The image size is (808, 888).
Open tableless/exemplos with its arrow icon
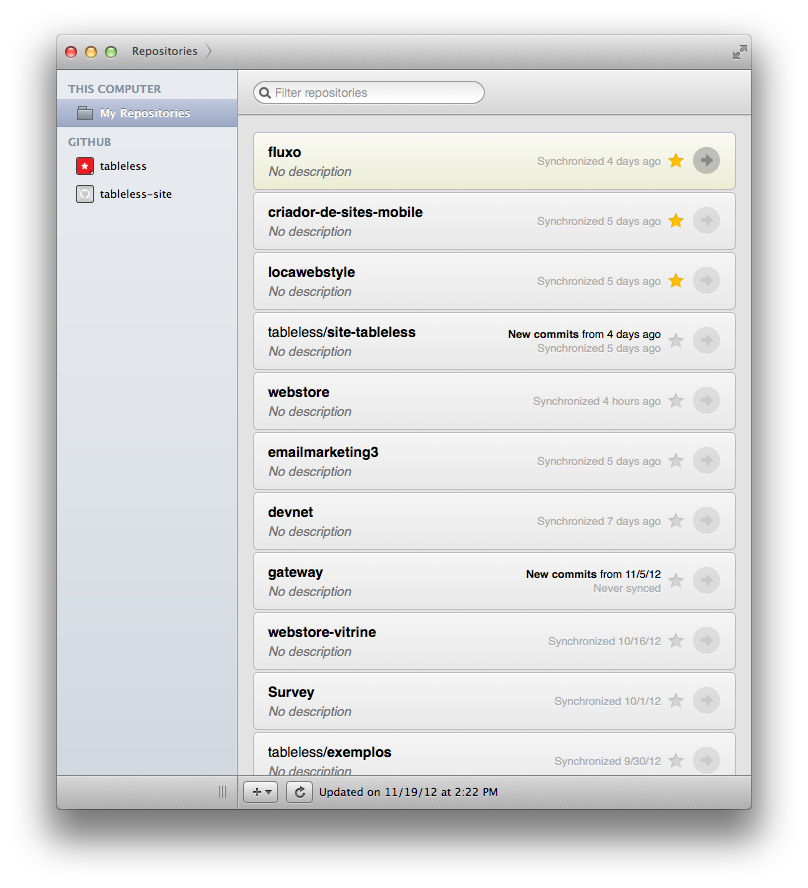(706, 761)
